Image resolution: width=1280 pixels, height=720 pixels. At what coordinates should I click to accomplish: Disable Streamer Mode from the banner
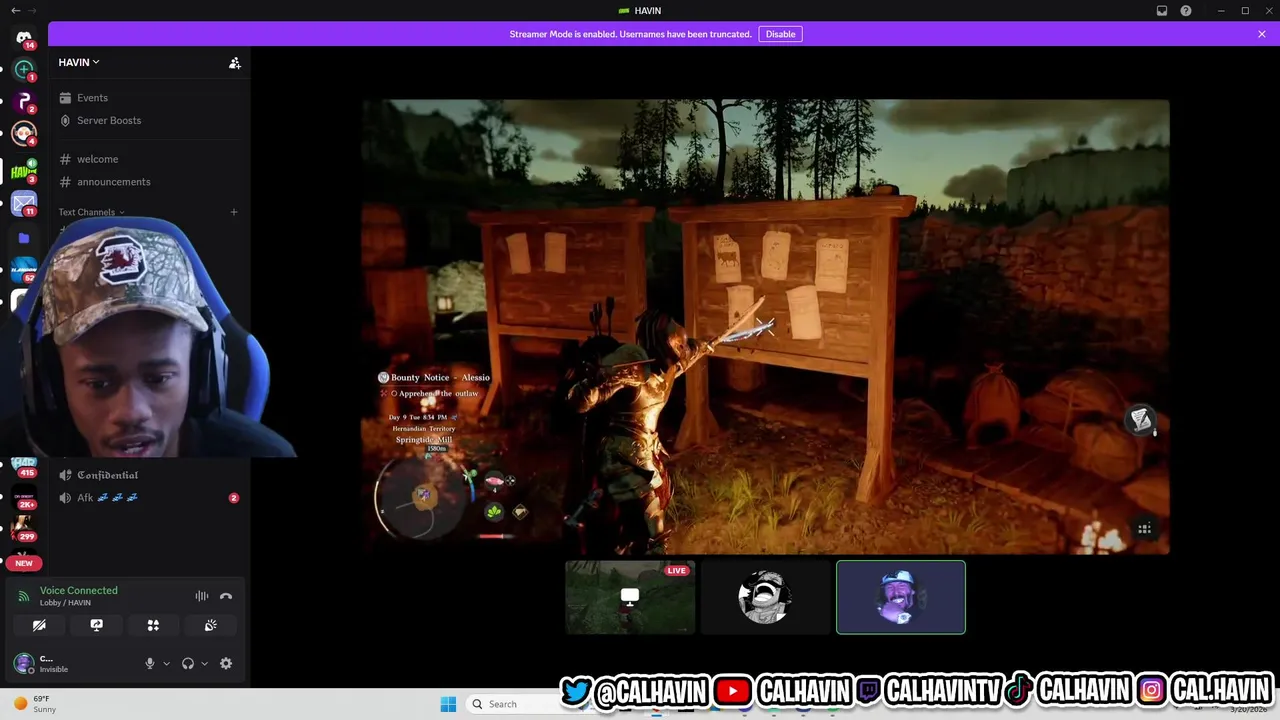pos(780,34)
